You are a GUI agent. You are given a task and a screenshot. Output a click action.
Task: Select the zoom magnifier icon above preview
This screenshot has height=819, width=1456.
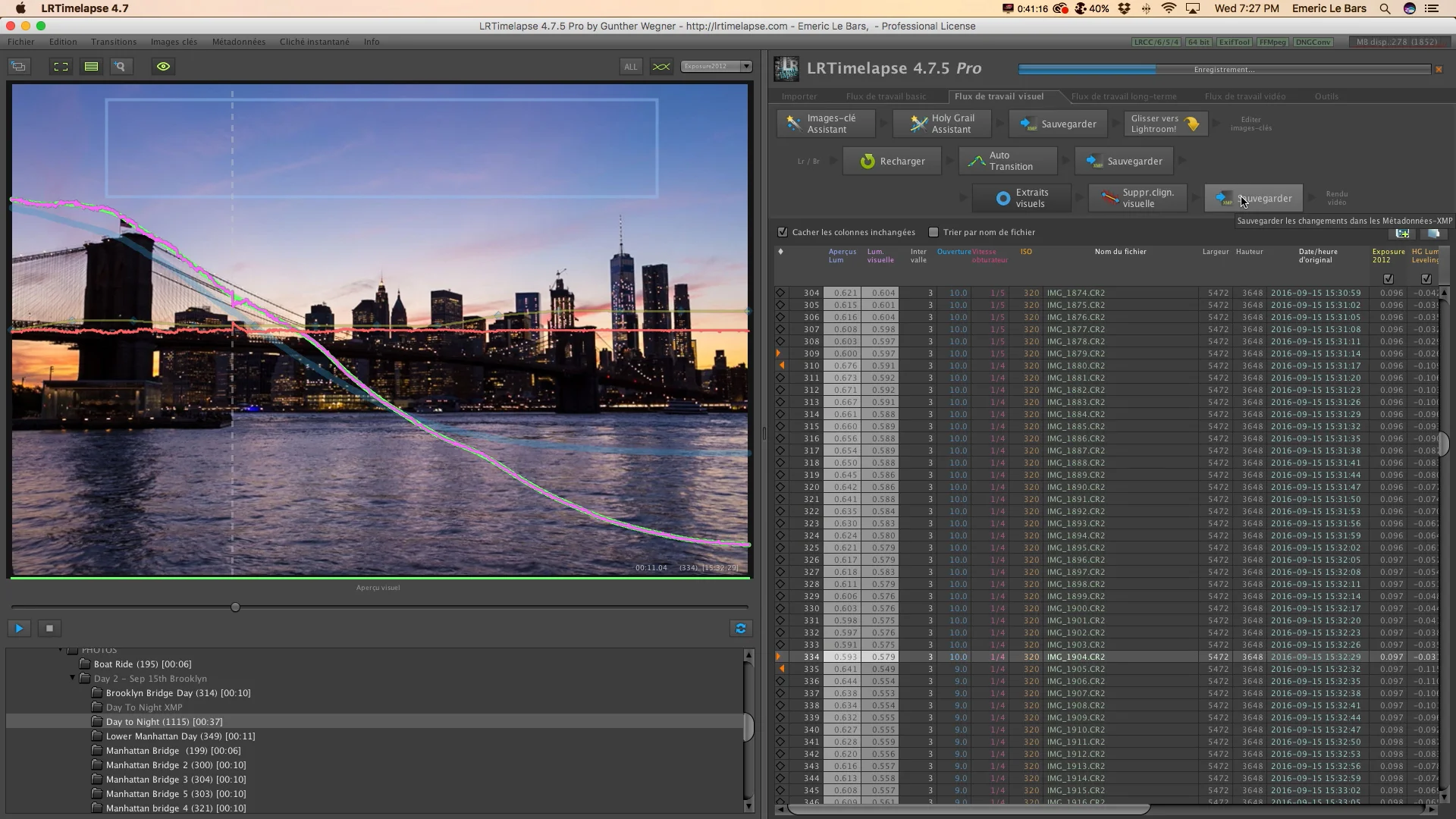(120, 67)
